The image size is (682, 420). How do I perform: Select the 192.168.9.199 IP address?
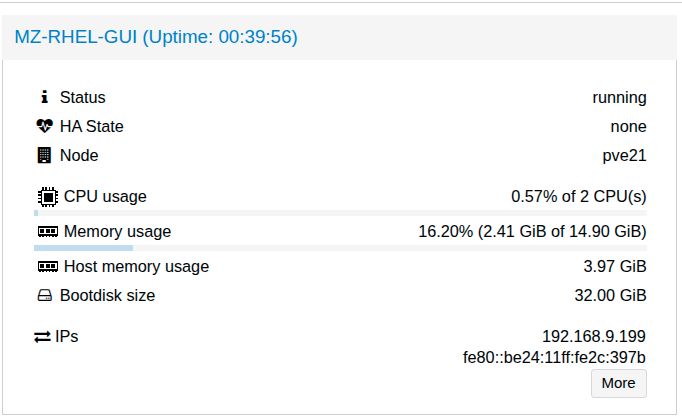pos(594,337)
